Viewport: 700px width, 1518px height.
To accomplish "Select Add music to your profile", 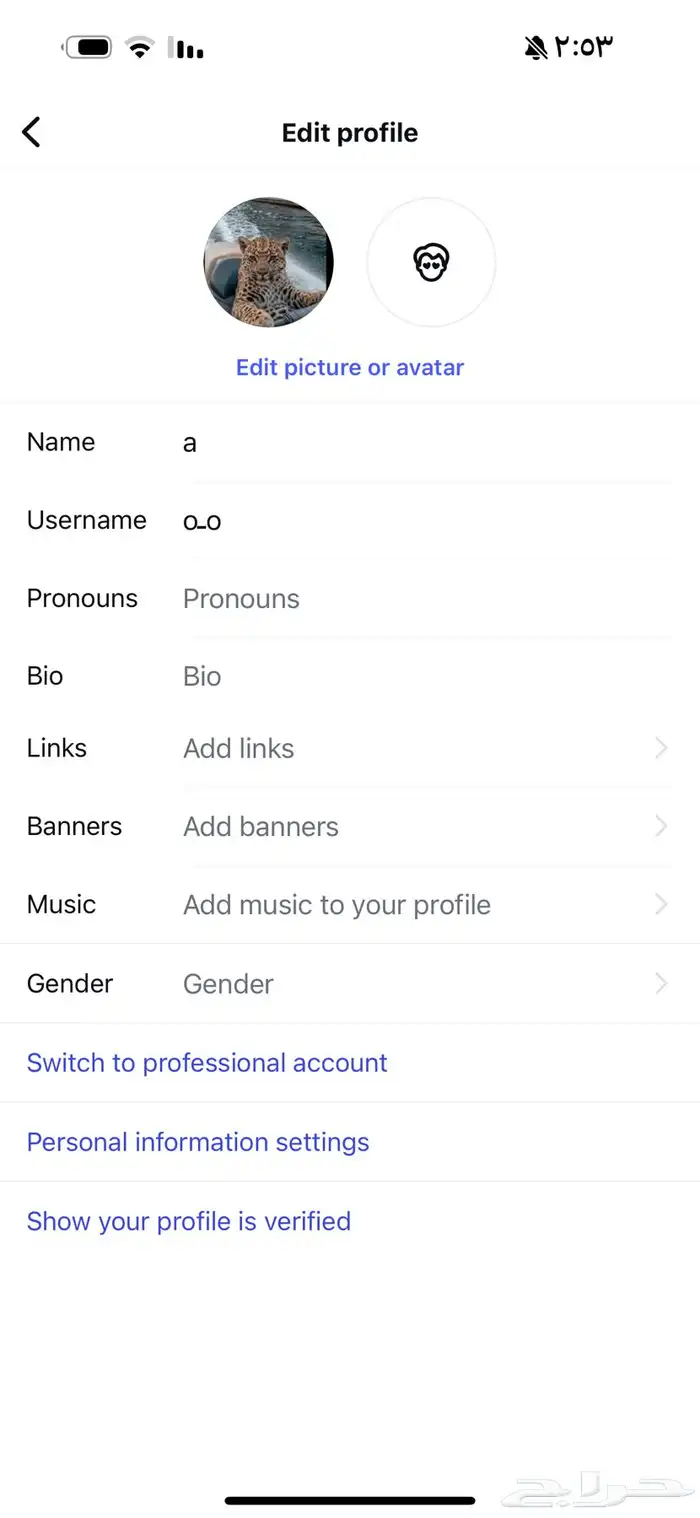I will click(x=337, y=905).
